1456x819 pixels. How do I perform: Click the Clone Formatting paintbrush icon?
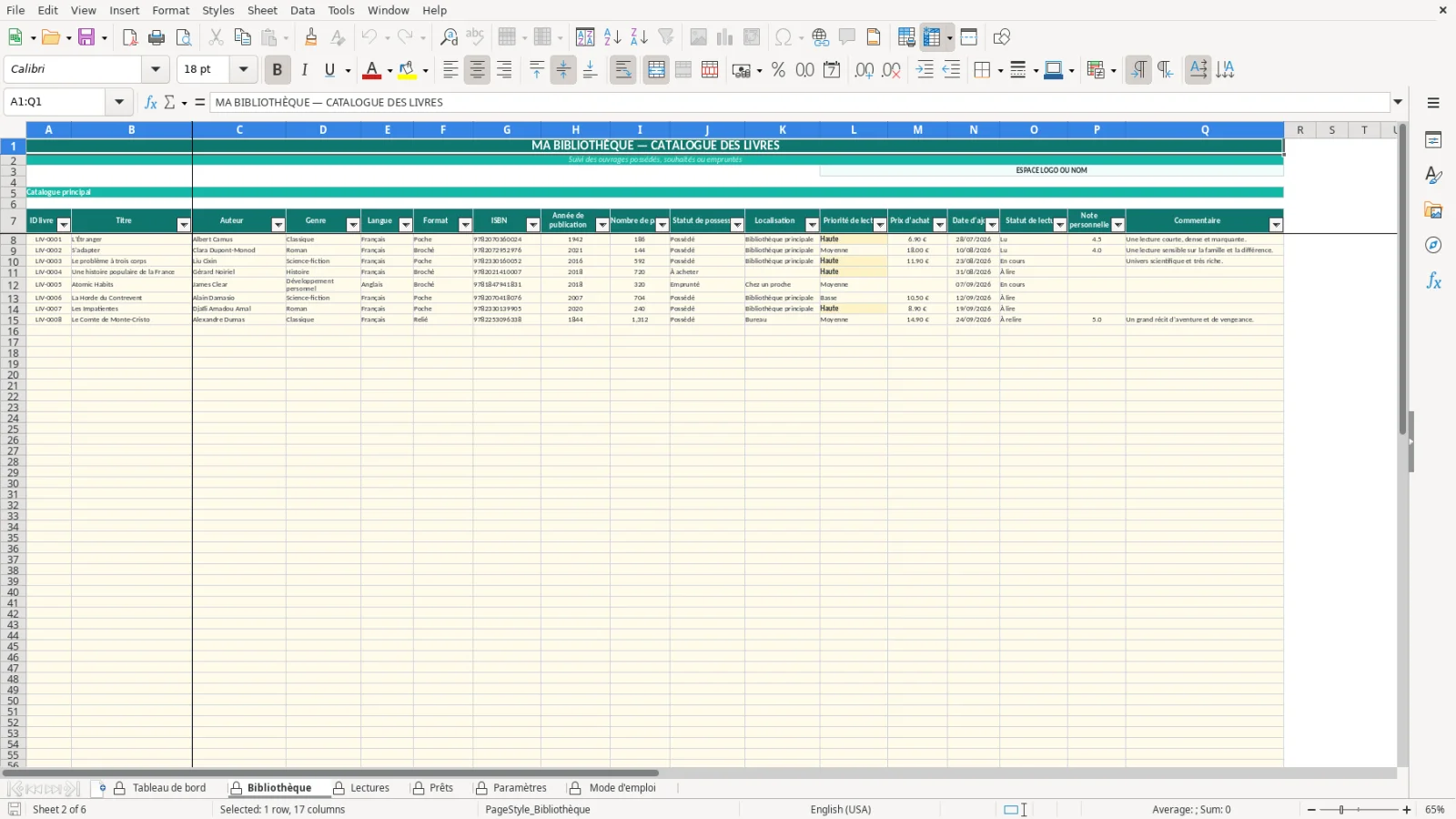[311, 37]
